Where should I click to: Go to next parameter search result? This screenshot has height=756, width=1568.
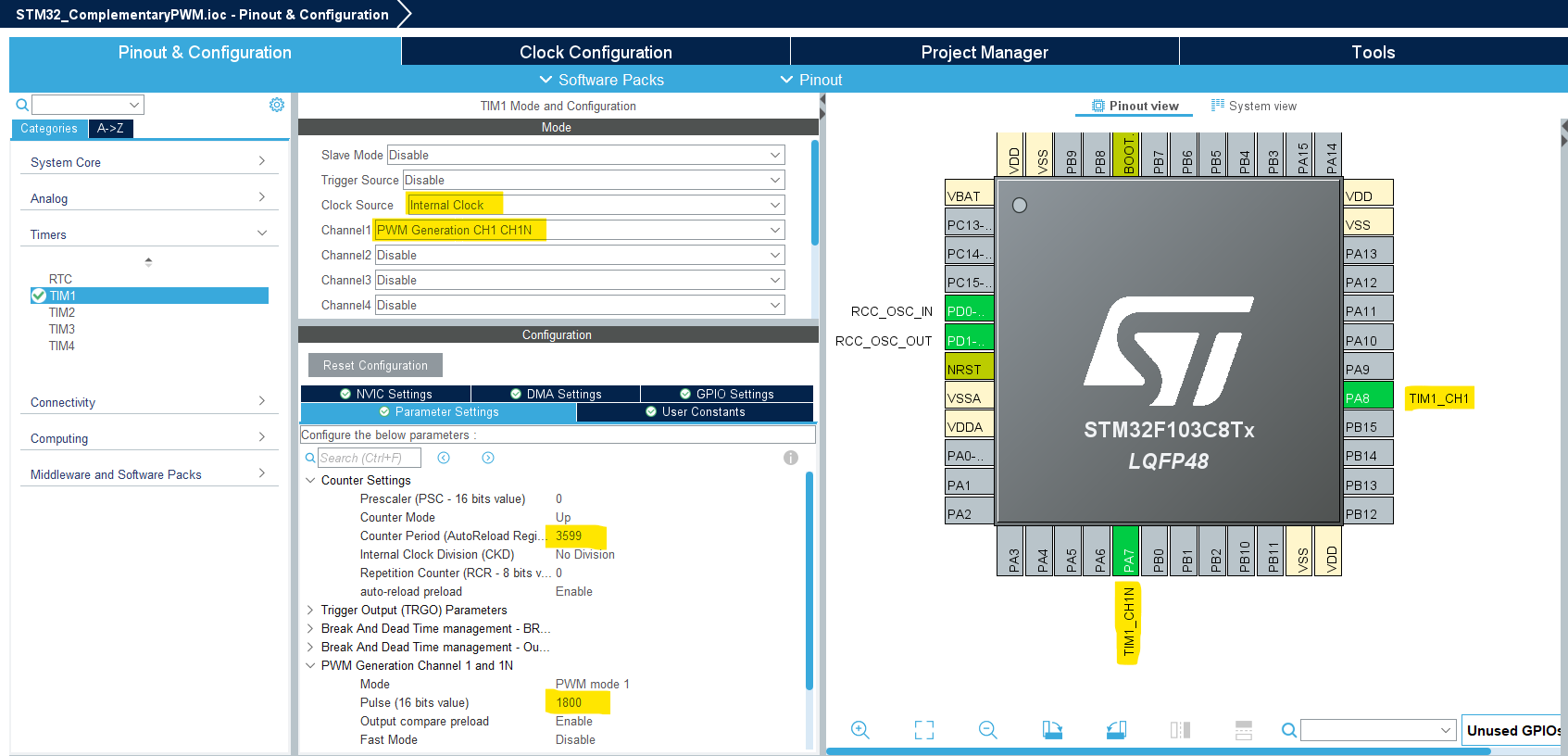click(488, 458)
